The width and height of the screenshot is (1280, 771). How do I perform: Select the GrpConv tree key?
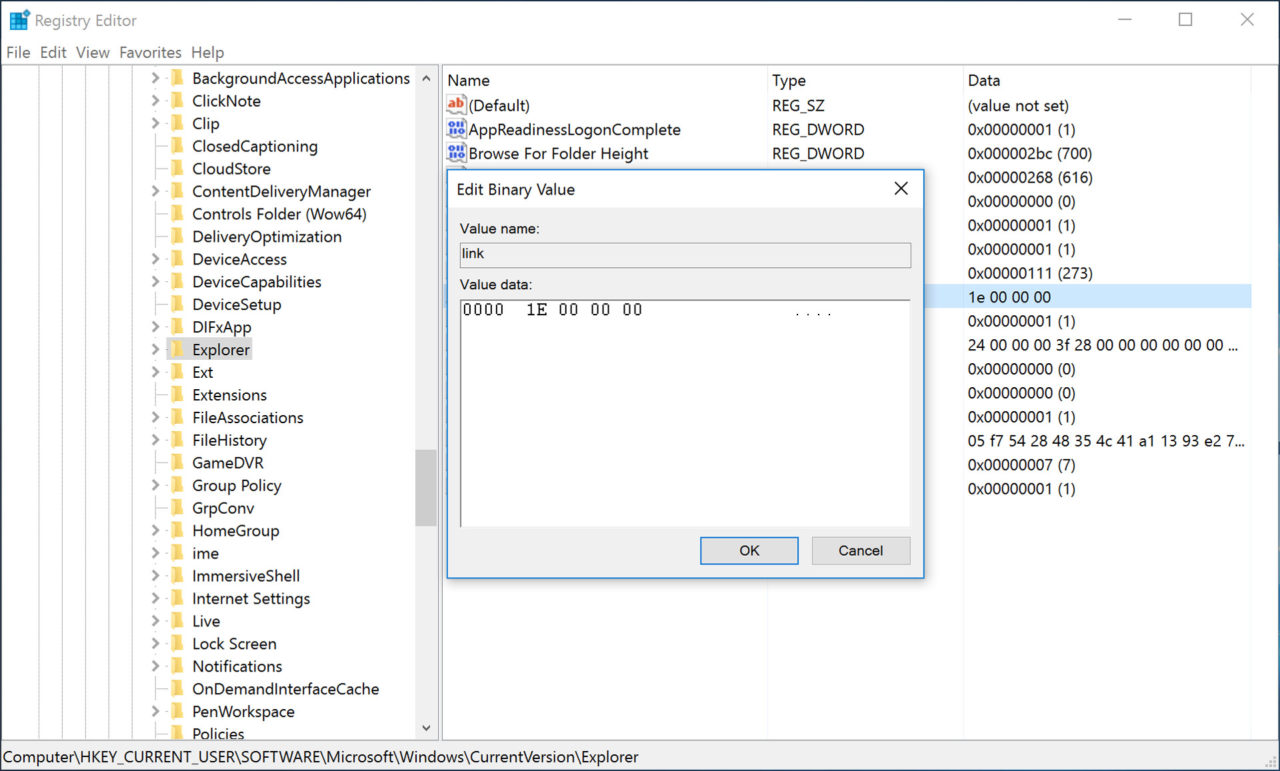223,508
